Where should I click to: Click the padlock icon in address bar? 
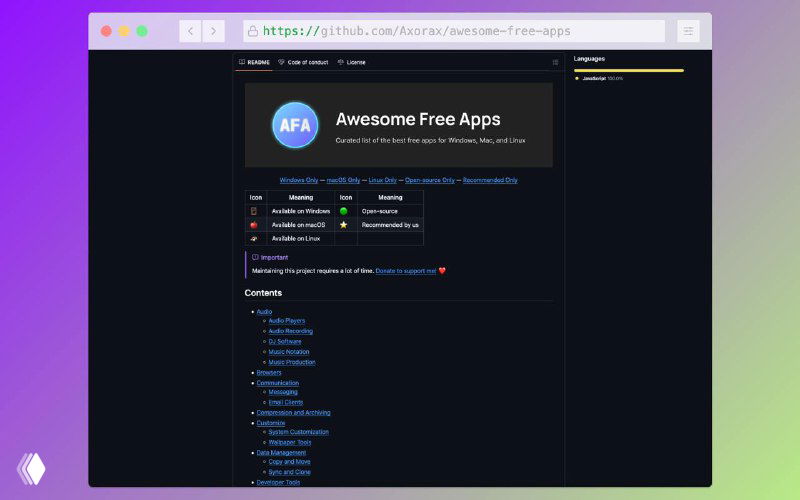point(252,31)
